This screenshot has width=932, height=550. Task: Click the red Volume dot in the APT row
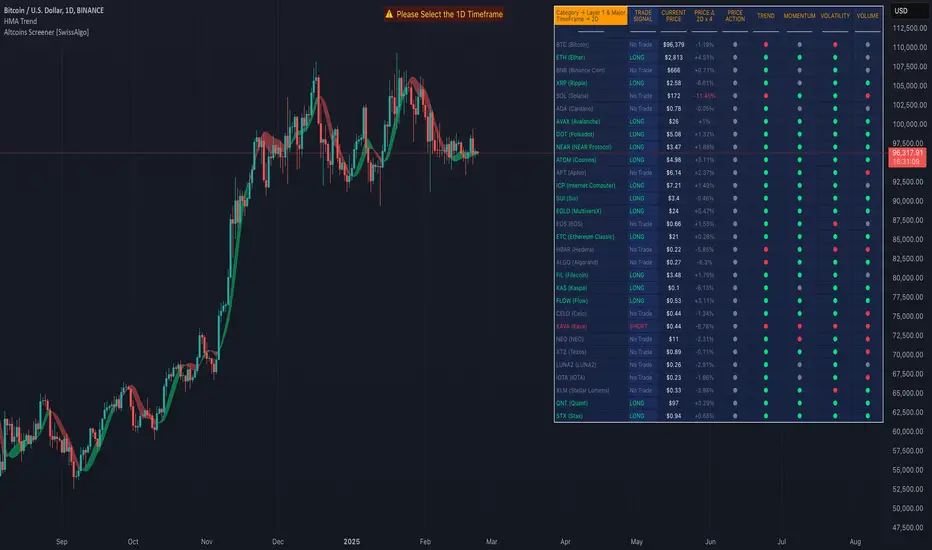pos(868,172)
